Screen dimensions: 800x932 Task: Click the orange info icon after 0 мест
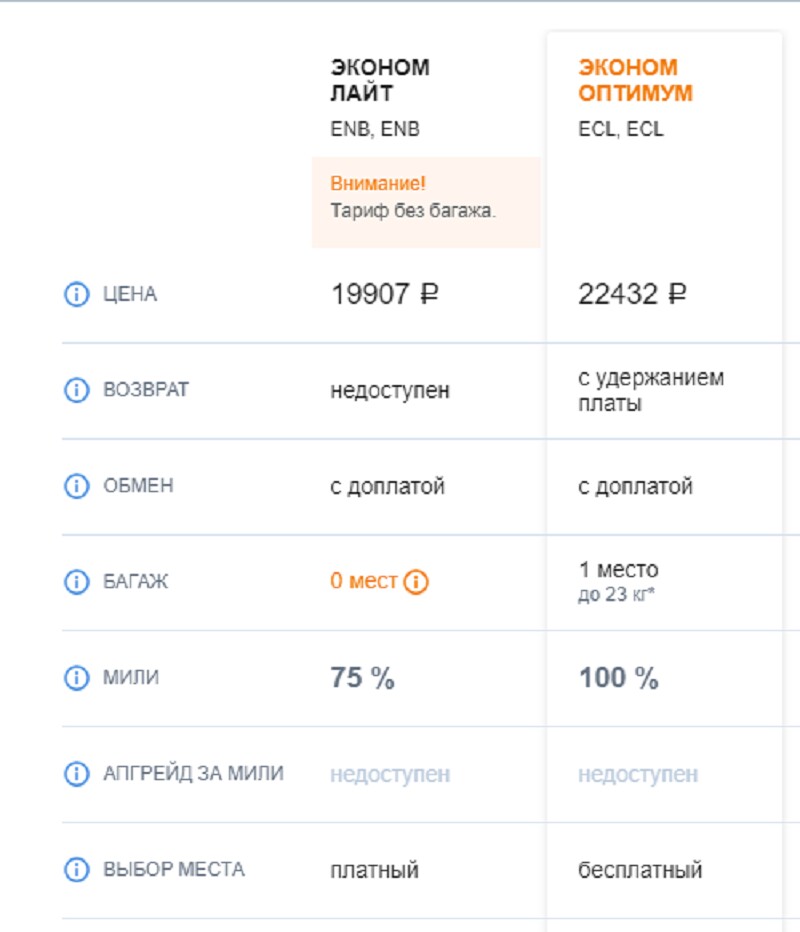tap(415, 581)
